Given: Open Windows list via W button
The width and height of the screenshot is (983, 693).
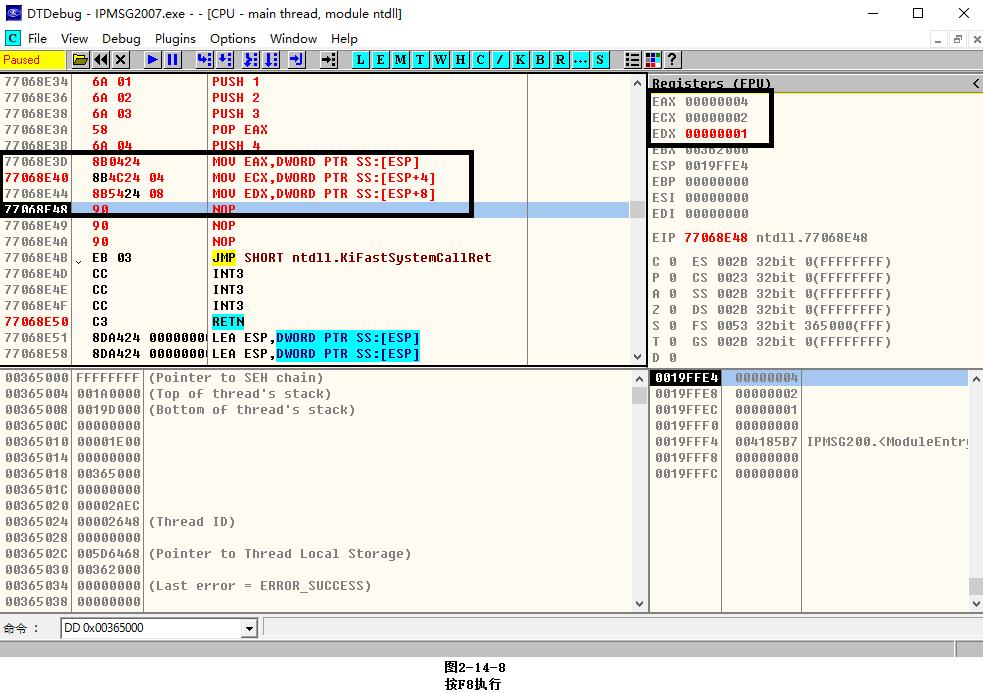Looking at the screenshot, I should (x=440, y=60).
